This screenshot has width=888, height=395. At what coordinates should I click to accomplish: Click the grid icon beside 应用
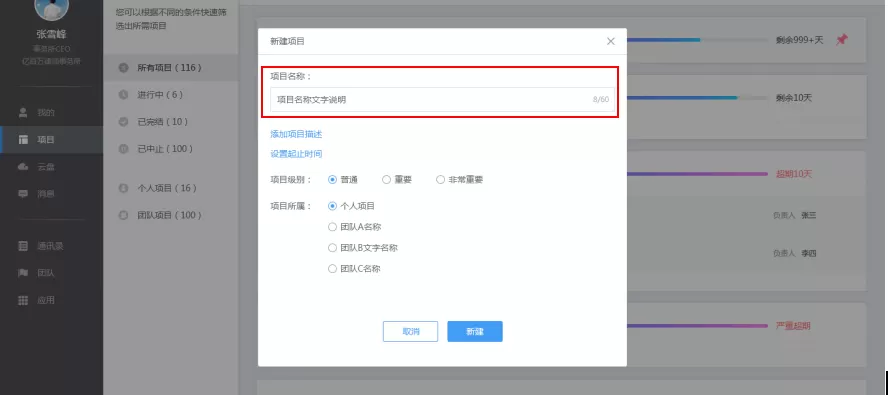(x=23, y=300)
